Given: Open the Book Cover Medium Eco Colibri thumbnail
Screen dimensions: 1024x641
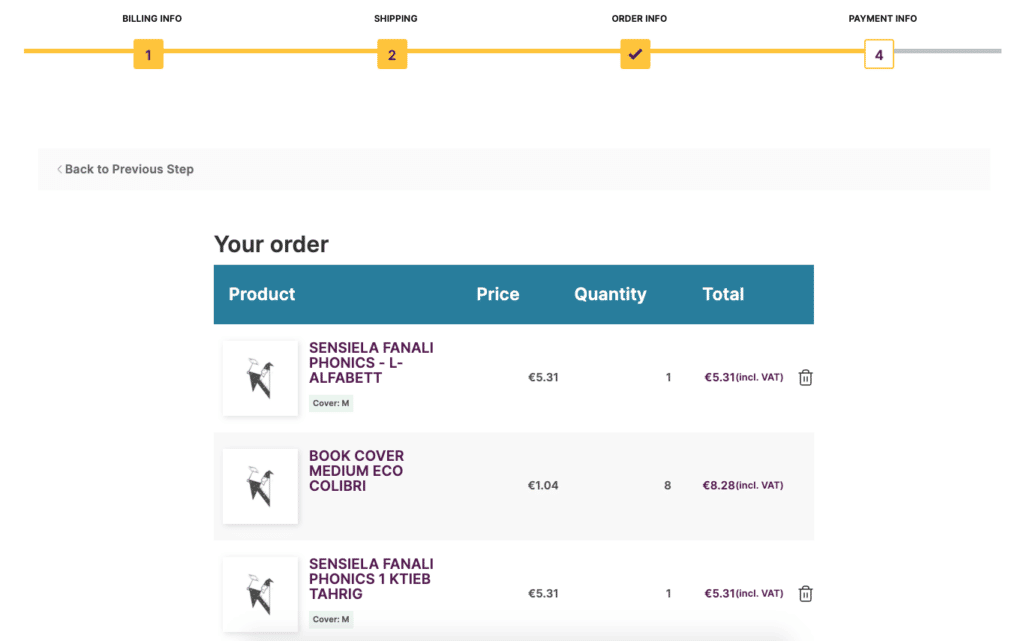Looking at the screenshot, I should click(x=260, y=486).
